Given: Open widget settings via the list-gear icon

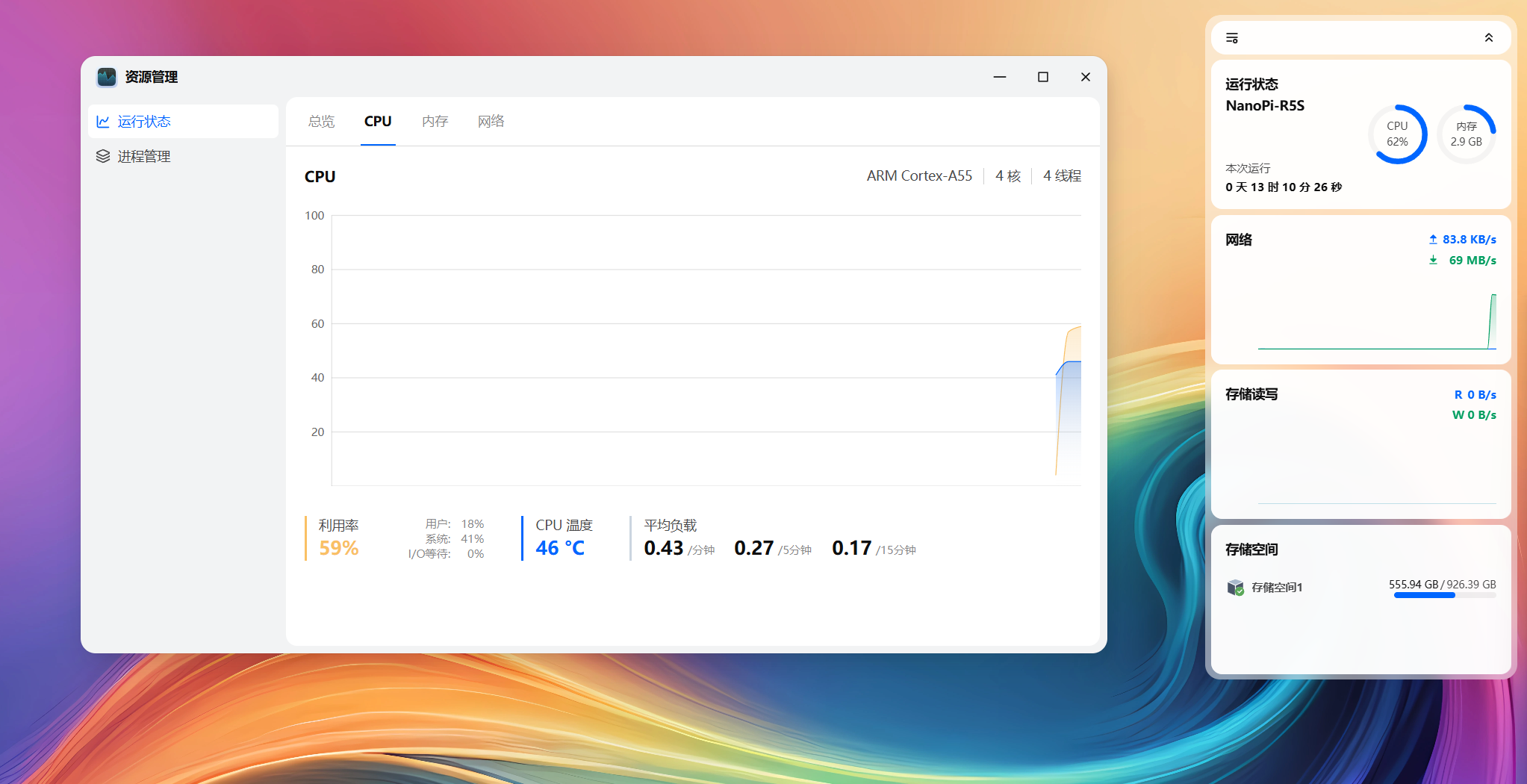Looking at the screenshot, I should coord(1232,37).
